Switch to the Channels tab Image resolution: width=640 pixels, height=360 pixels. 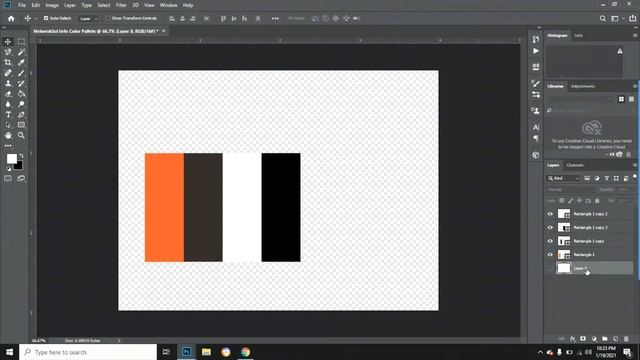point(575,165)
